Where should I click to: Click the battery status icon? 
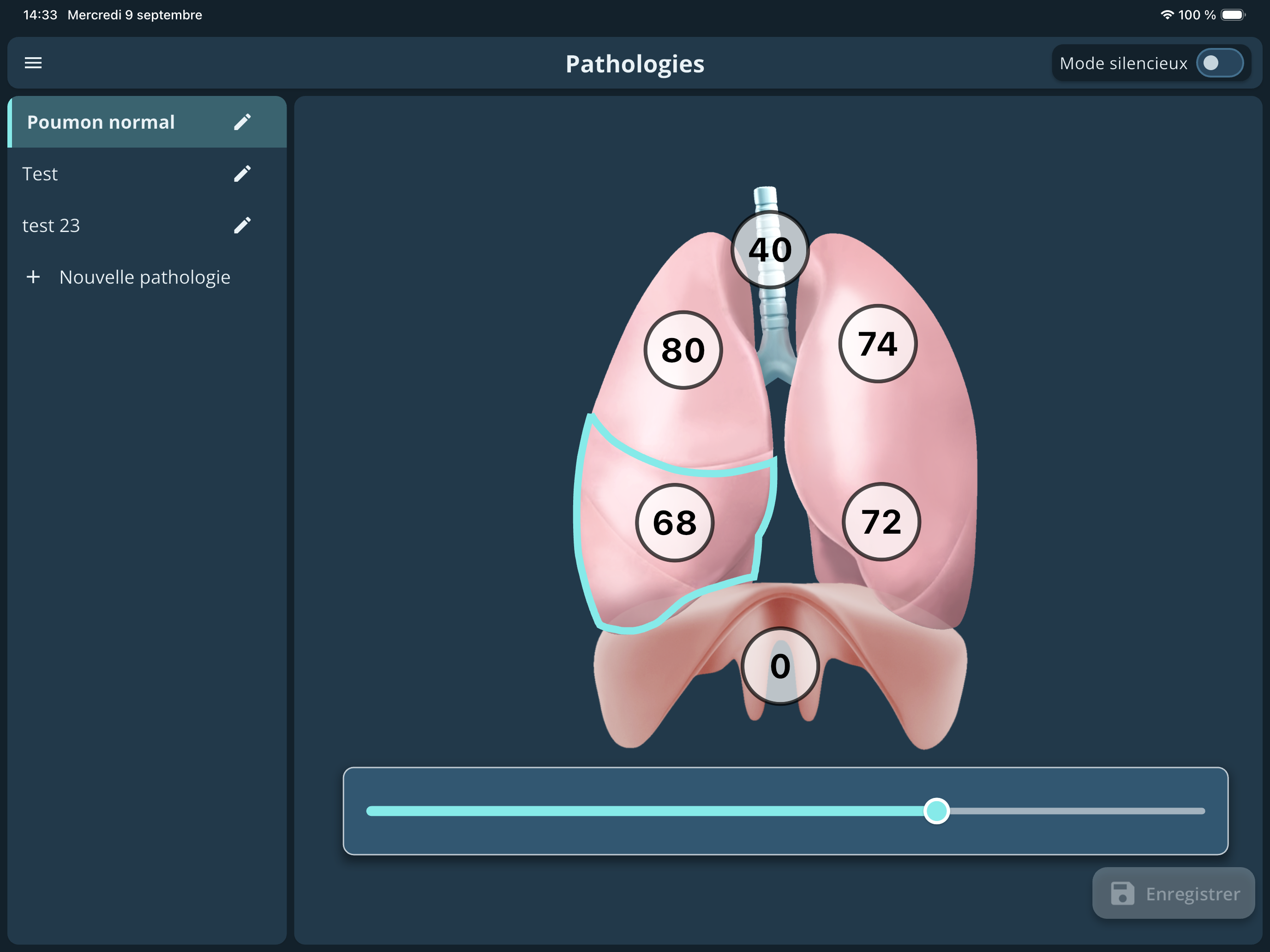(x=1233, y=15)
